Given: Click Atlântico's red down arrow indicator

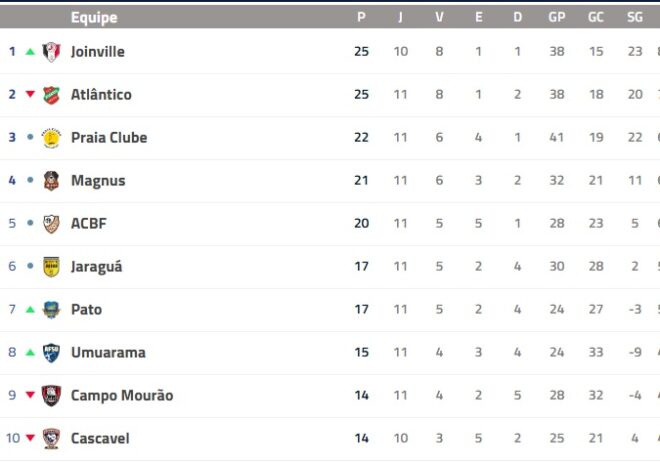Looking at the screenshot, I should point(30,94).
